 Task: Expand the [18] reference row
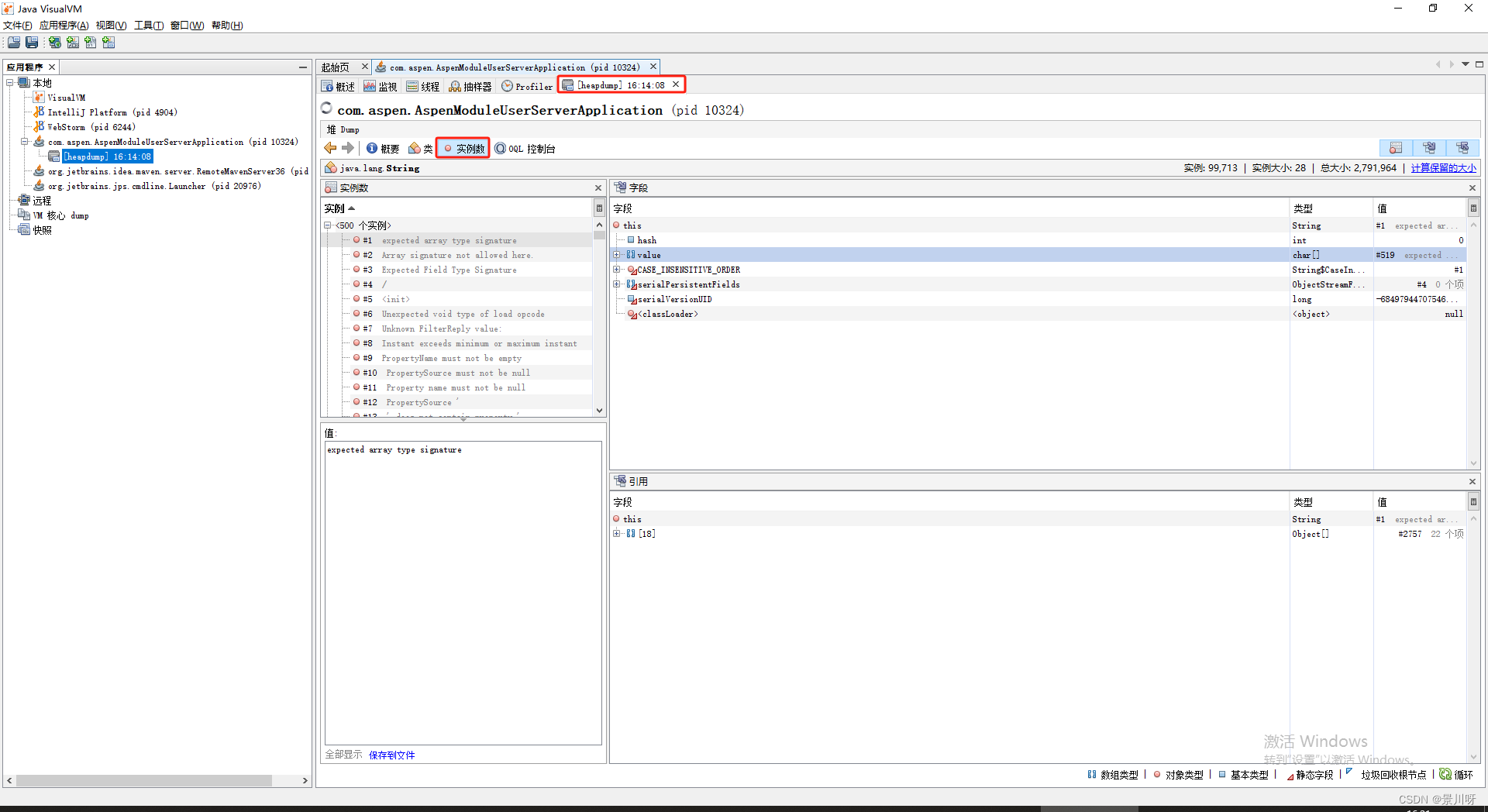tap(617, 533)
